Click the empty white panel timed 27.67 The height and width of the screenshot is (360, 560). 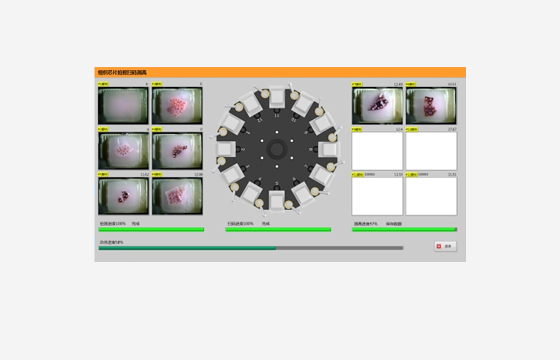pos(431,151)
